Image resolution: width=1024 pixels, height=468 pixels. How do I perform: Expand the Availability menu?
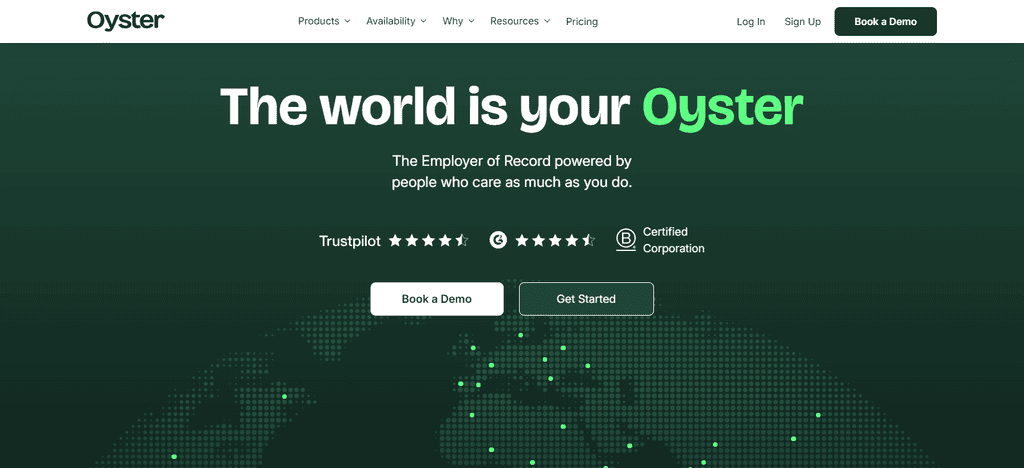click(x=396, y=21)
